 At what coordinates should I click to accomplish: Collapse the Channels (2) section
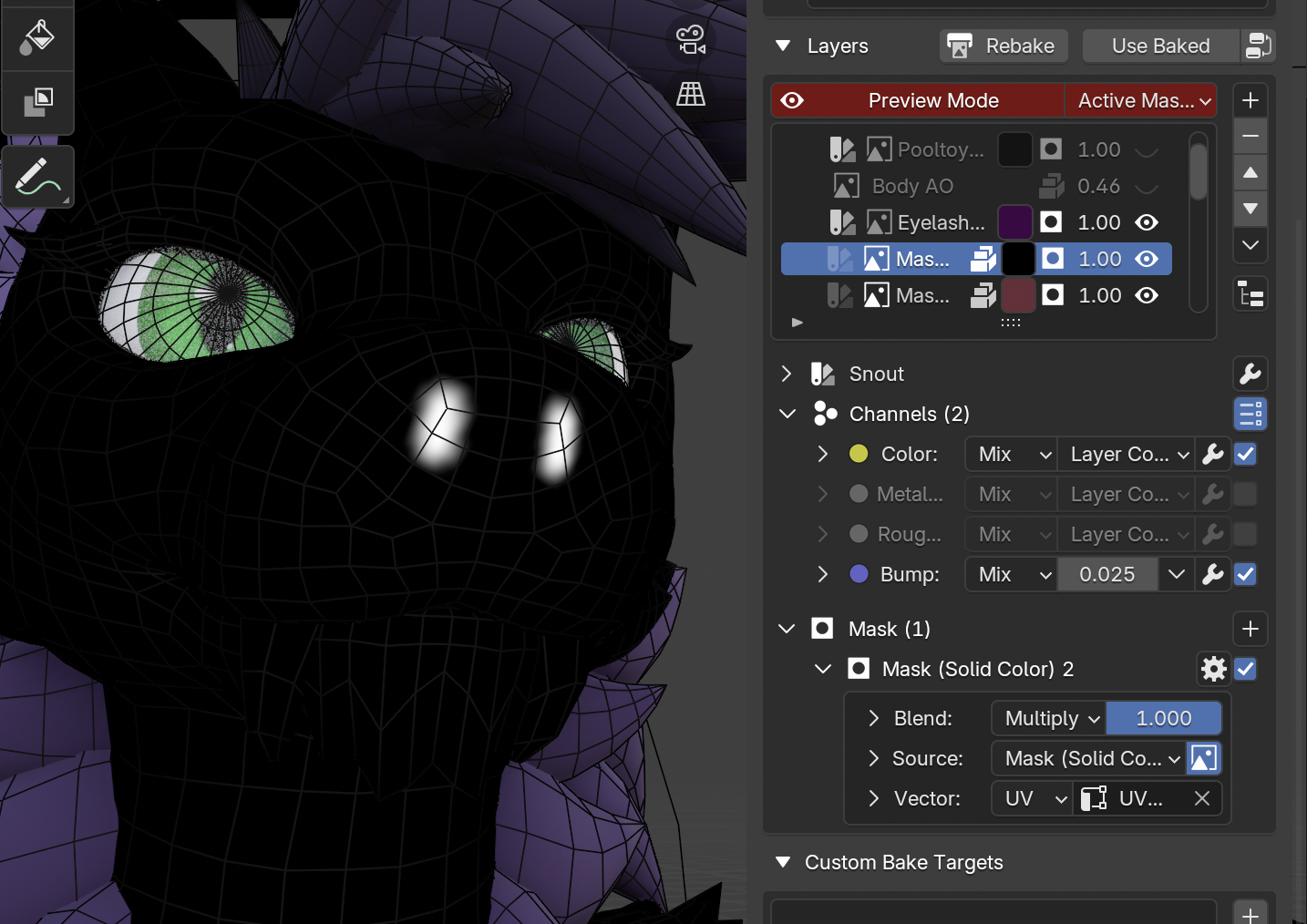coord(787,414)
